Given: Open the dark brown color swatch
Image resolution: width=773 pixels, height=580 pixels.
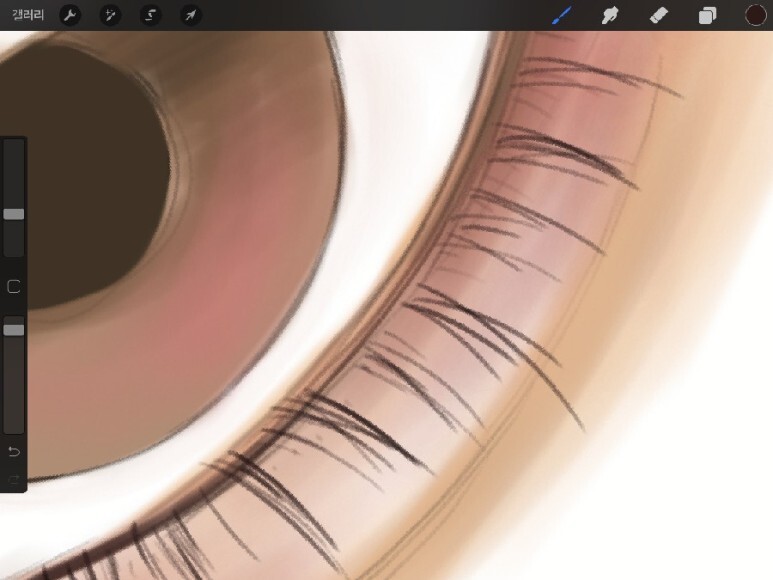Looking at the screenshot, I should coord(755,15).
